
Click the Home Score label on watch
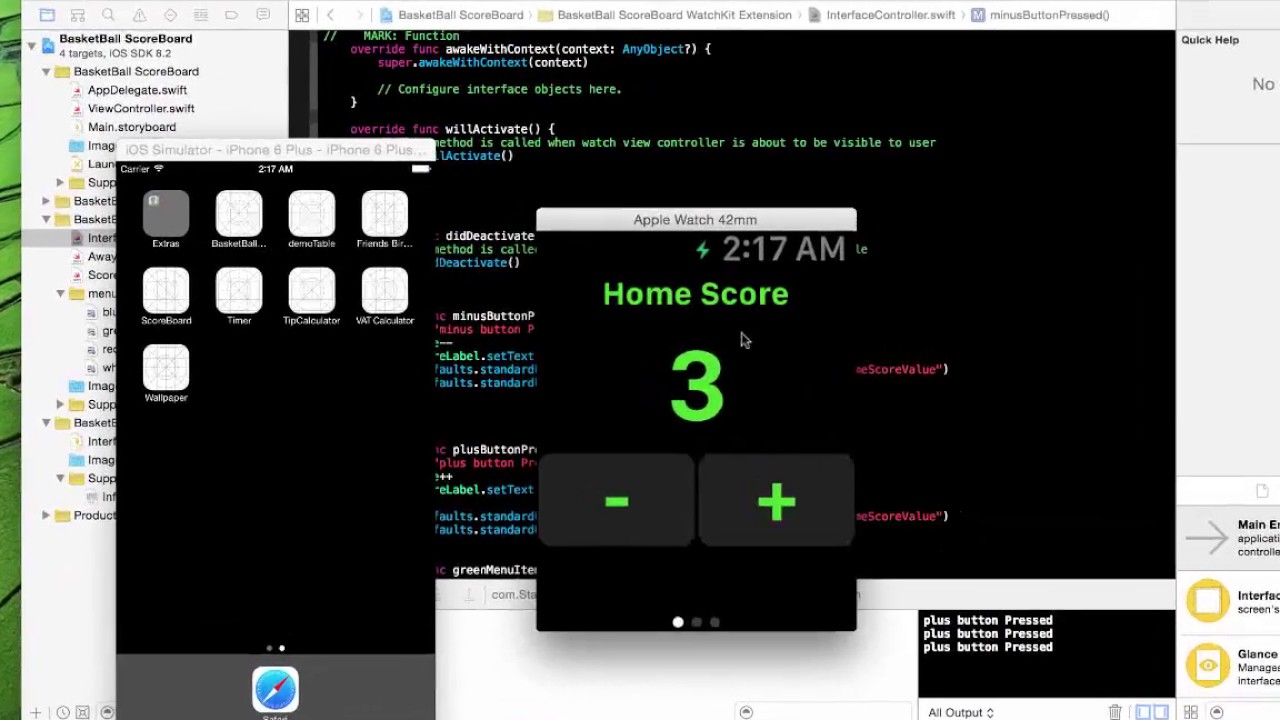point(696,294)
